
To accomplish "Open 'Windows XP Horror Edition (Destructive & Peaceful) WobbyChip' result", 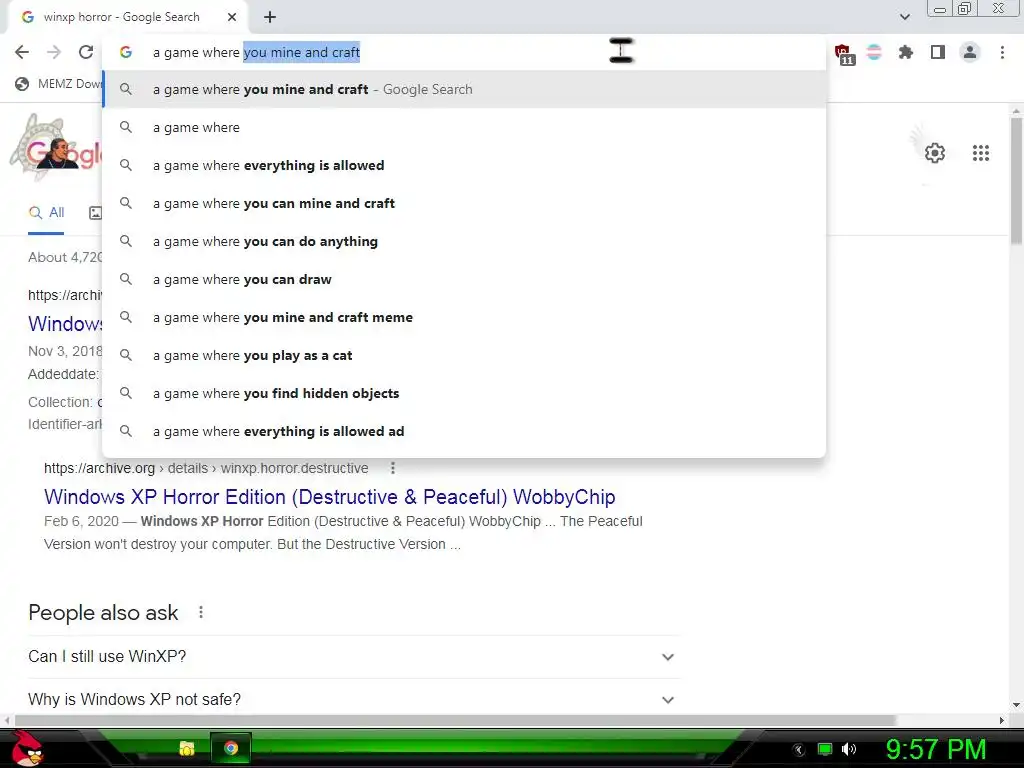I will click(x=329, y=497).
